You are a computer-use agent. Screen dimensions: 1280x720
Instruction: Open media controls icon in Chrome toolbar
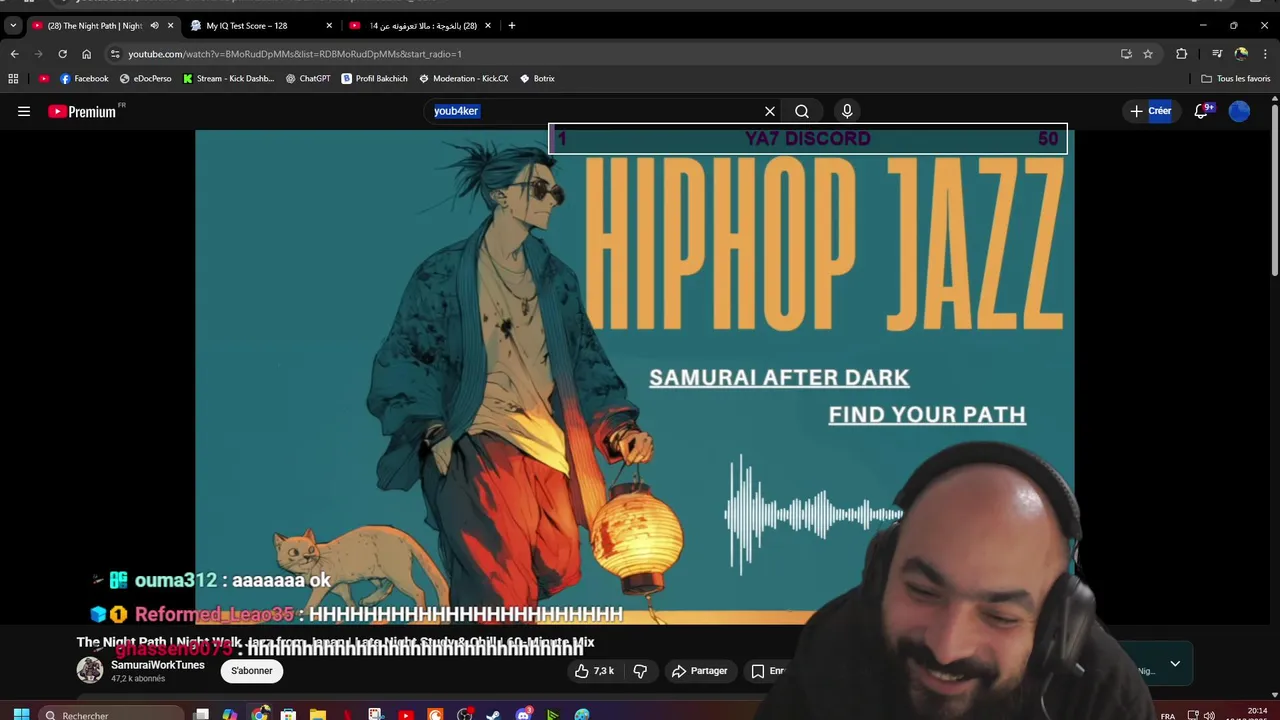[x=1217, y=54]
